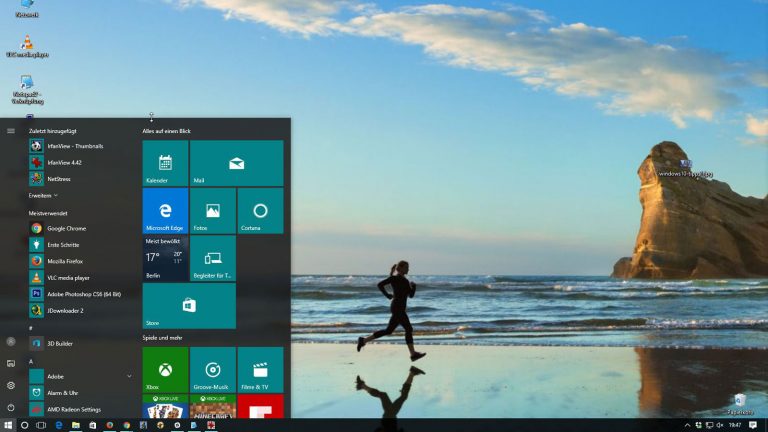Open Cortana search circle on taskbar

(x=24, y=425)
